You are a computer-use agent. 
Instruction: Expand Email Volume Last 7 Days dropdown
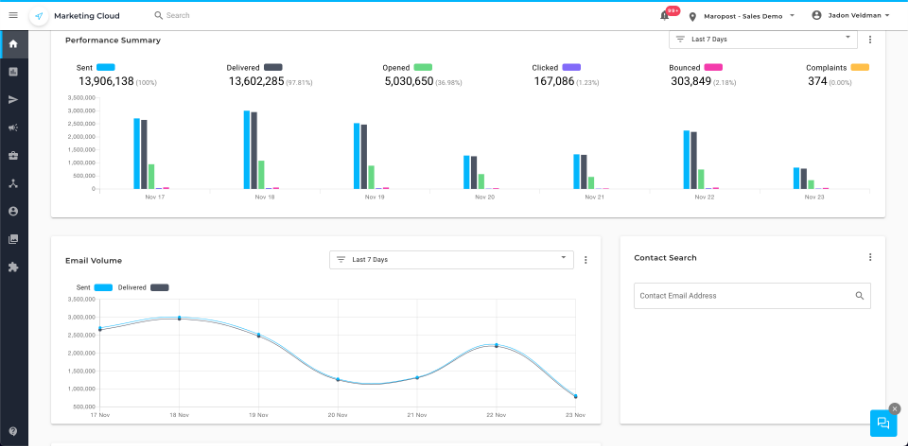(452, 259)
